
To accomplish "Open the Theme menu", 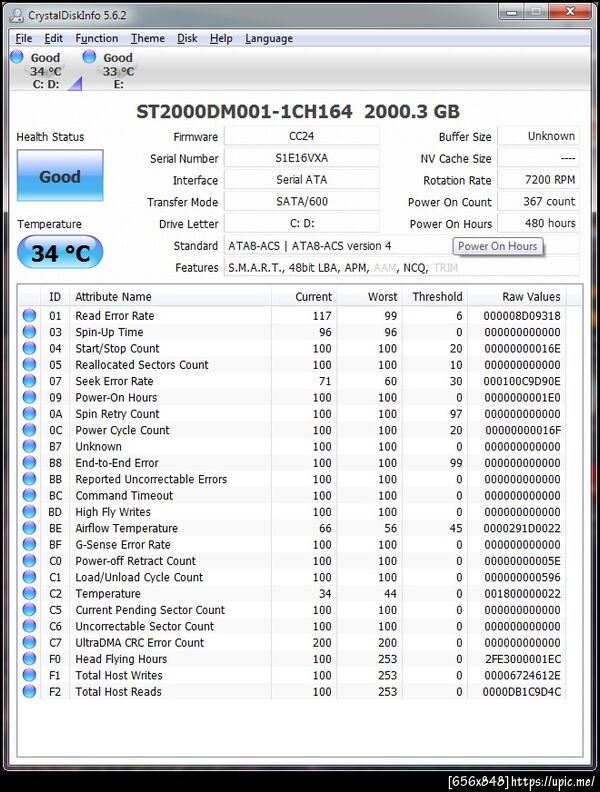I will (x=148, y=38).
